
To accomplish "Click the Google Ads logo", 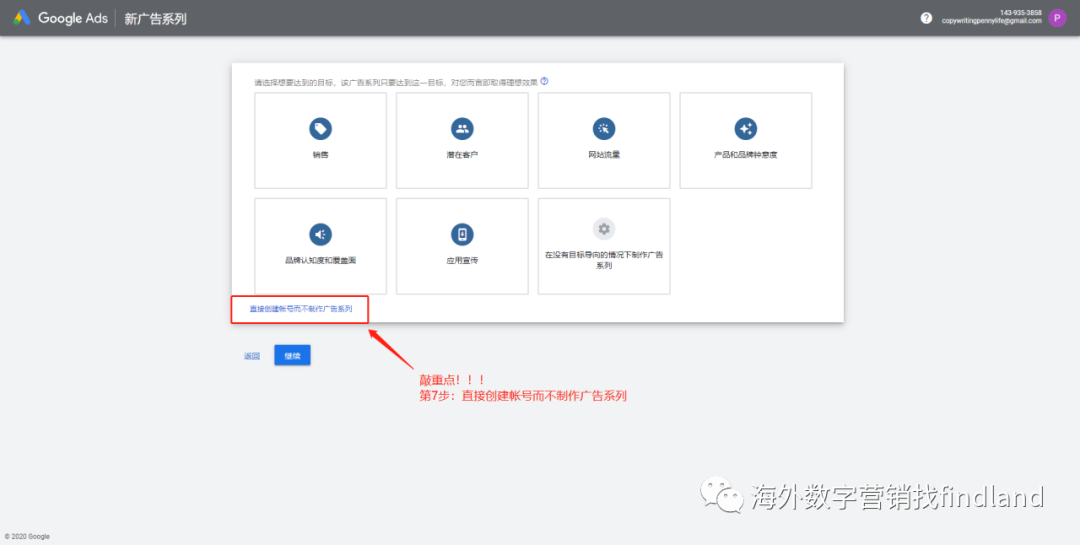I will coord(61,18).
